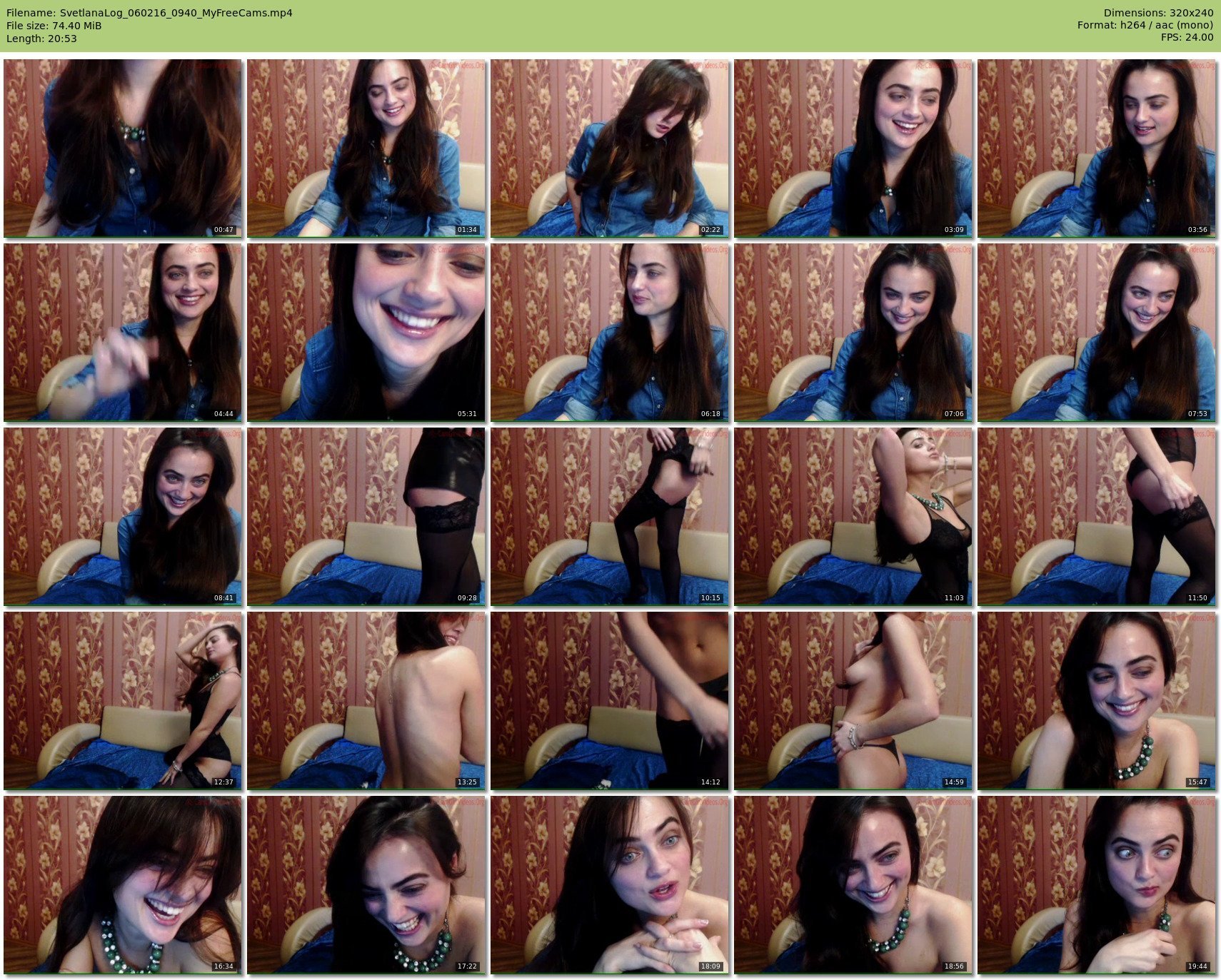This screenshot has height=980, width=1221.
Task: Open the close-up frame at 05:31
Action: pos(366,332)
